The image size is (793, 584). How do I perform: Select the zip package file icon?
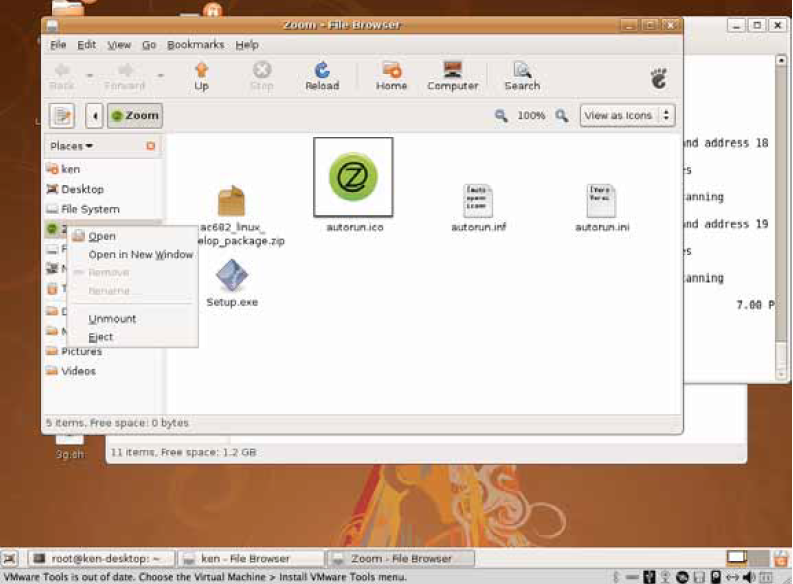pos(232,201)
